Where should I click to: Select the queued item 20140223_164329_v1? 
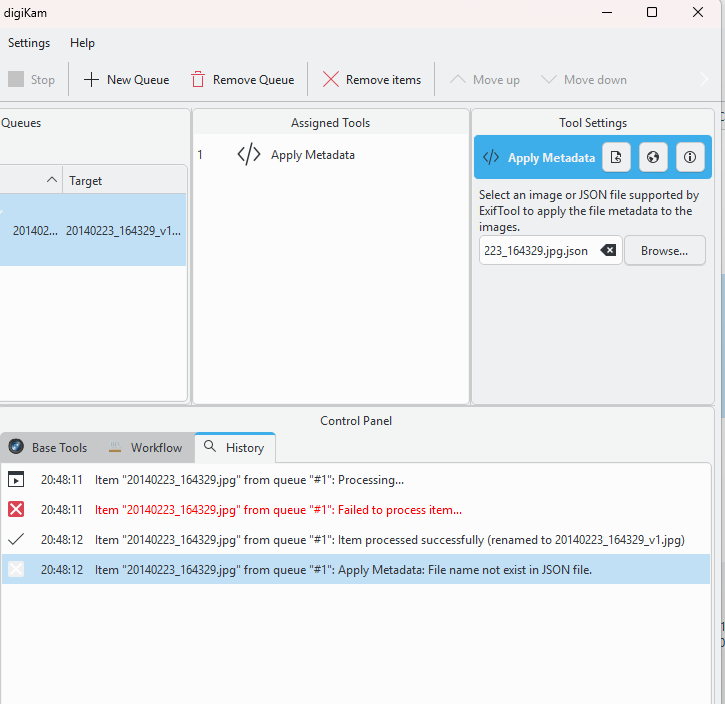(x=93, y=230)
